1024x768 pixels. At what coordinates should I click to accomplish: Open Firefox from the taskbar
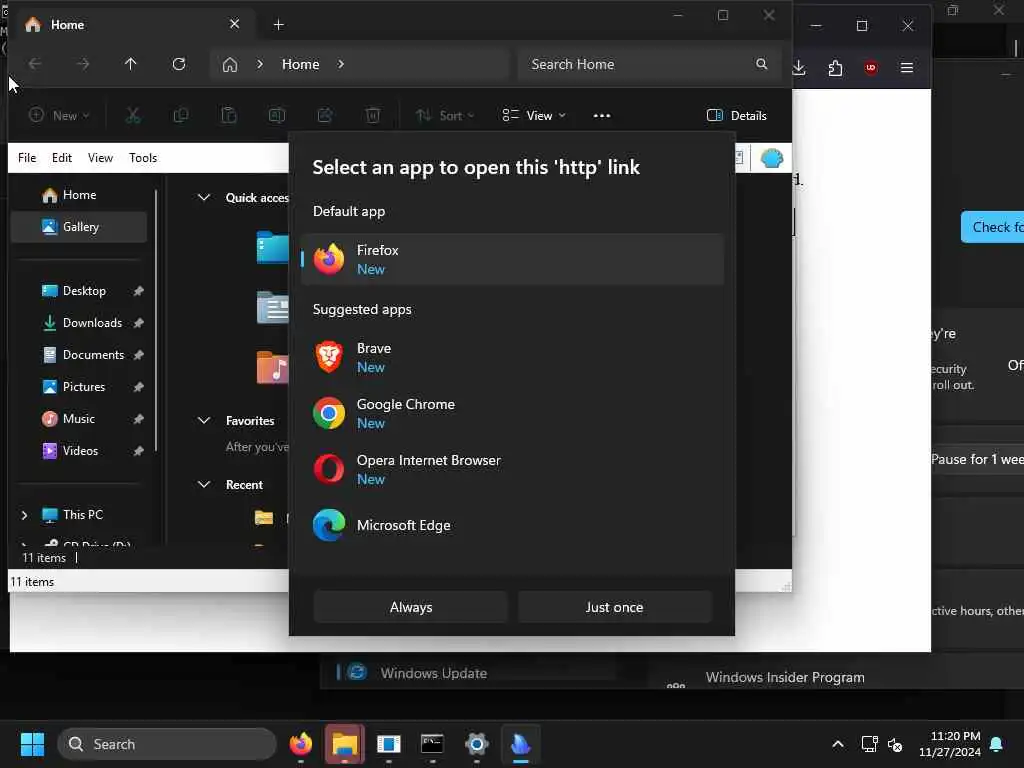pos(300,744)
